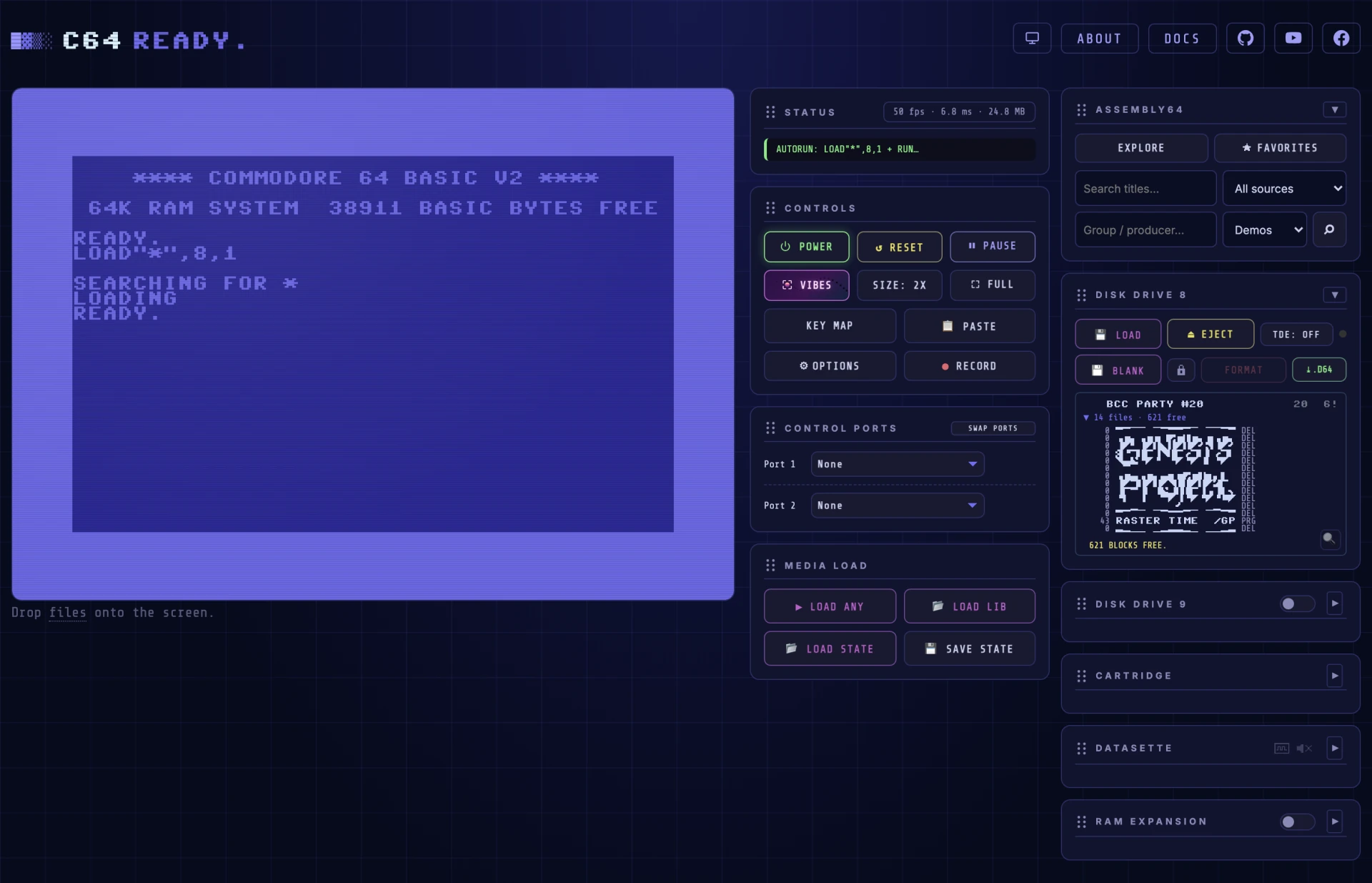1372x883 pixels.
Task: Click the search magnifier in Assembly64 panel
Action: tap(1329, 230)
